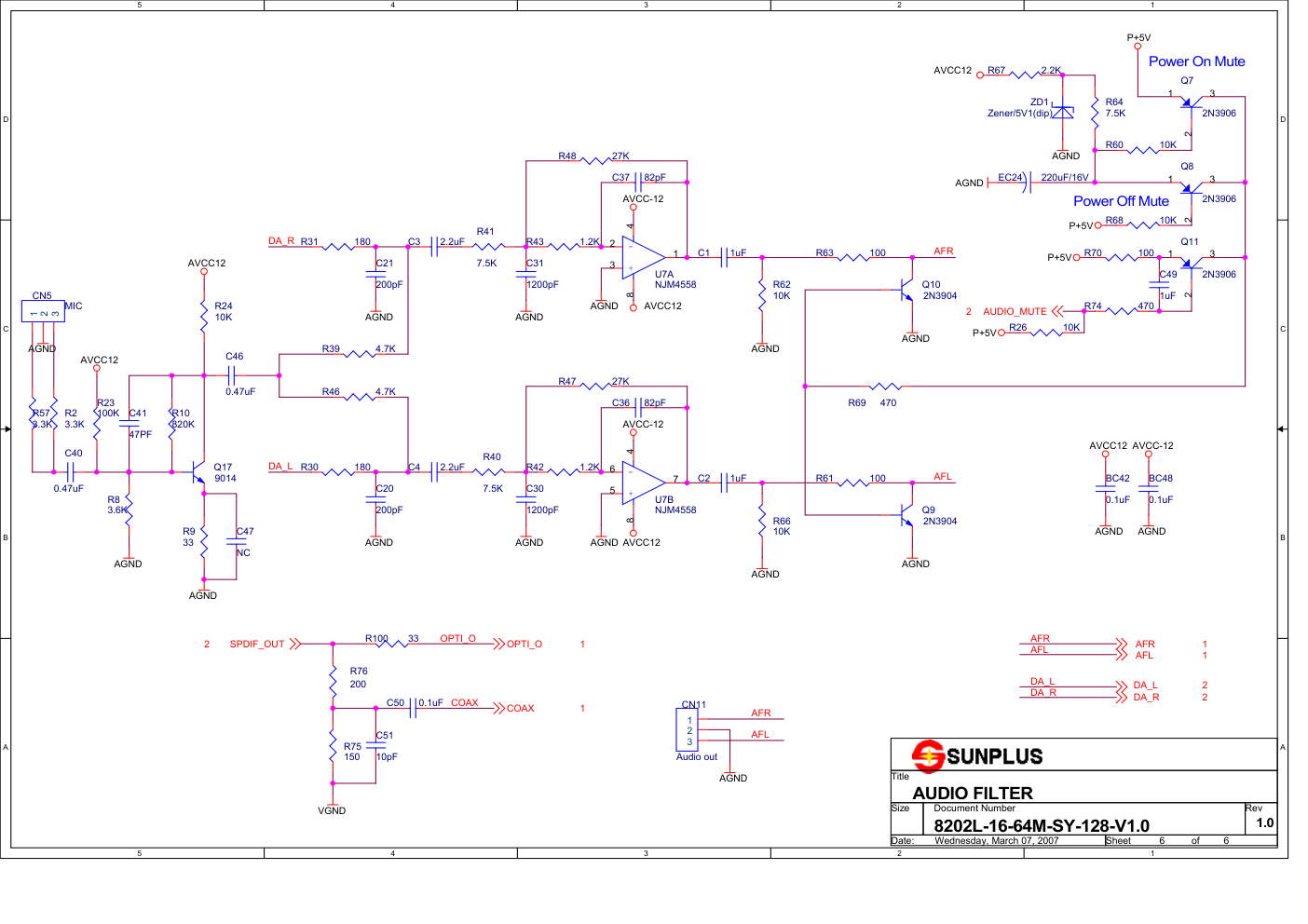The height and width of the screenshot is (924, 1308).
Task: Click the Sunplus logo in title block
Action: coord(976,755)
